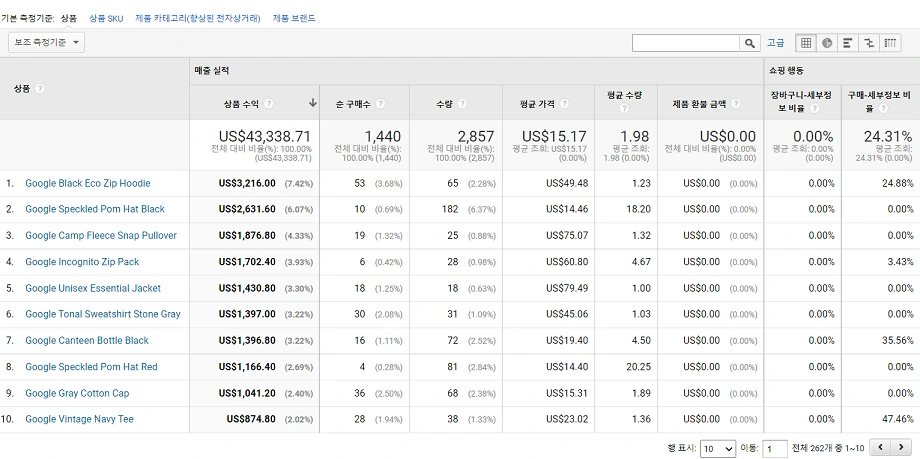This screenshot has width=920, height=459.
Task: Select 제품 카테고리(향상된 전자상거래) dimension
Action: pyautogui.click(x=198, y=18)
